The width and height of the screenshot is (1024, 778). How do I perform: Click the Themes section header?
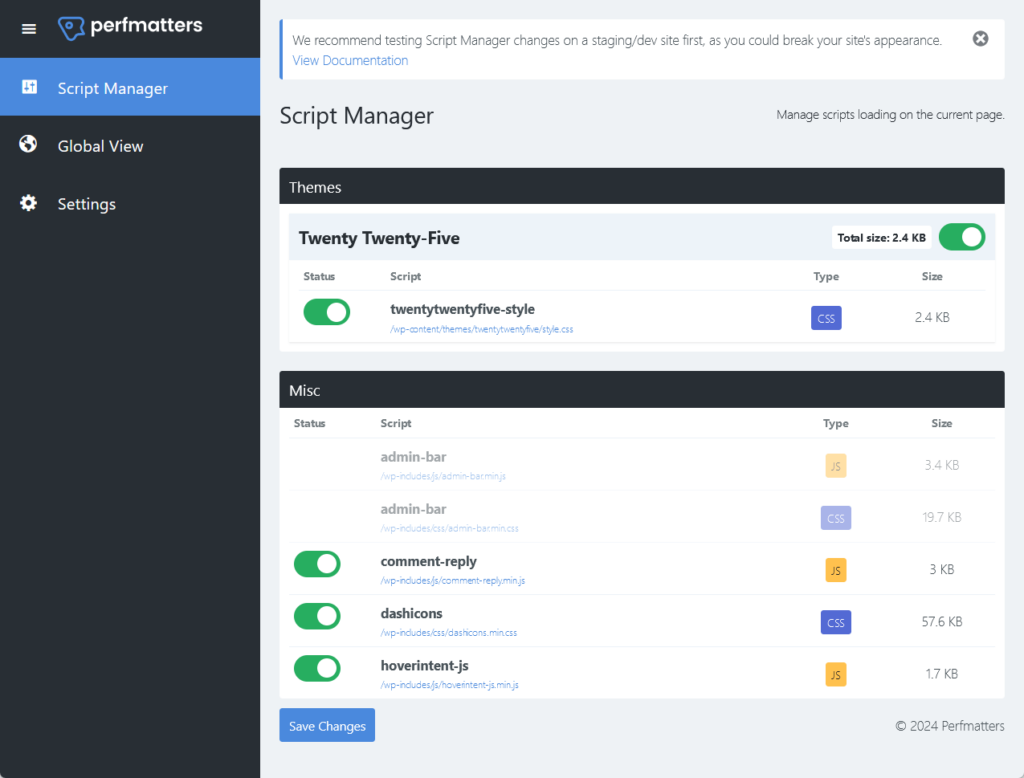click(642, 187)
